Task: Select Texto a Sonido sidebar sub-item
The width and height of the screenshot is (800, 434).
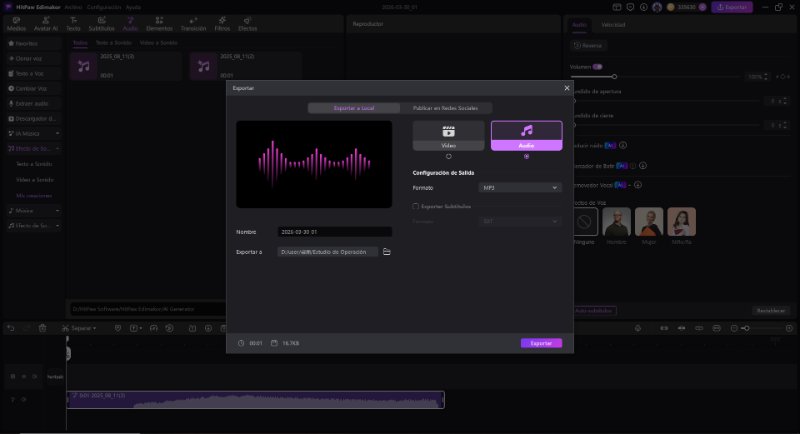Action: (x=34, y=164)
